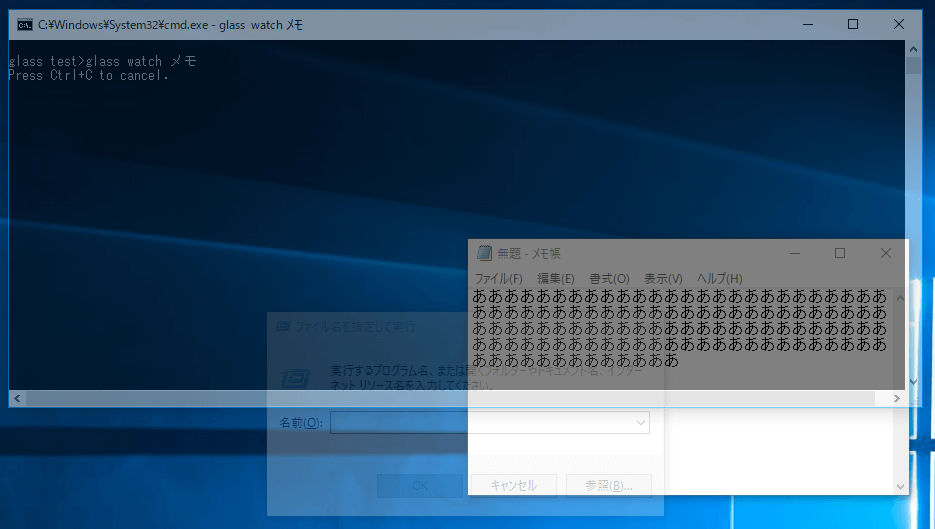Image resolution: width=935 pixels, height=529 pixels.
Task: Open the 書式(O) menu in Notepad
Action: (609, 279)
